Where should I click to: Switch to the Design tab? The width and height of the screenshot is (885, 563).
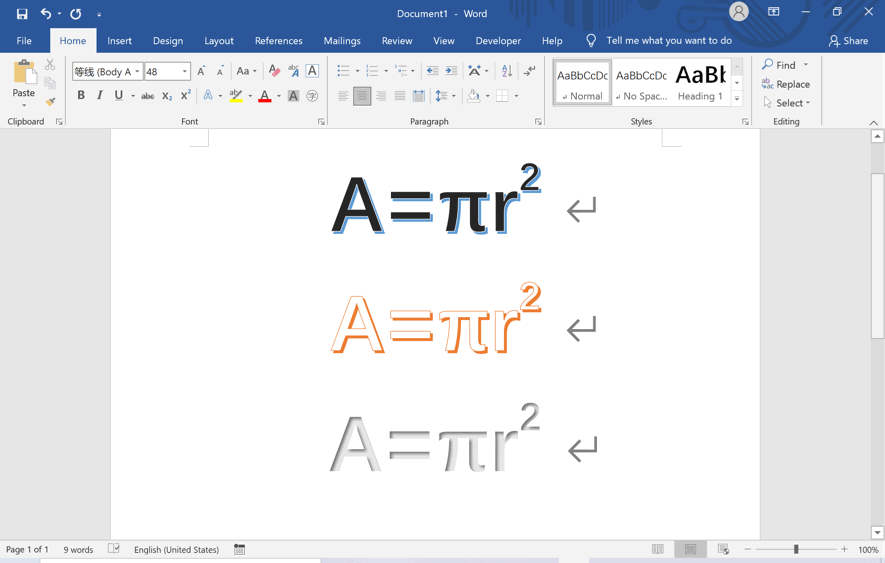[168, 41]
